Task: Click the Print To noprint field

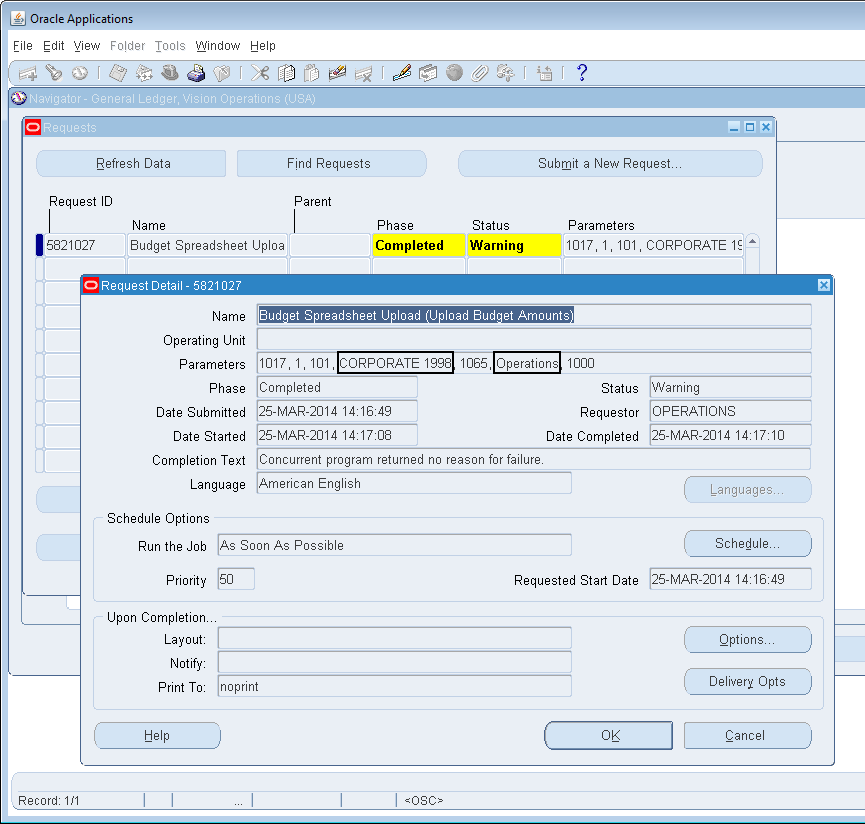Action: 394,686
